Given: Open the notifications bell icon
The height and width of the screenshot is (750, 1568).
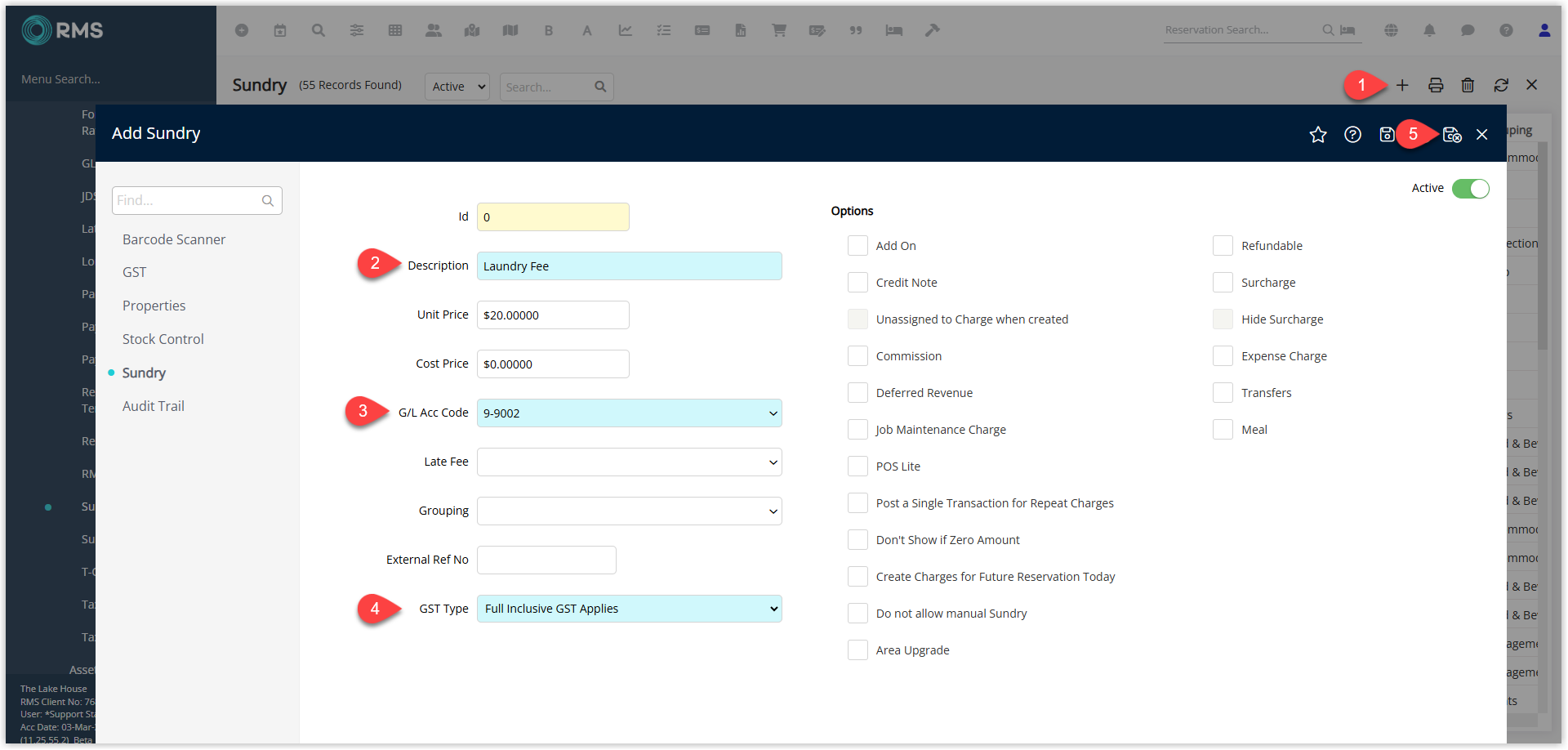Looking at the screenshot, I should tap(1429, 30).
